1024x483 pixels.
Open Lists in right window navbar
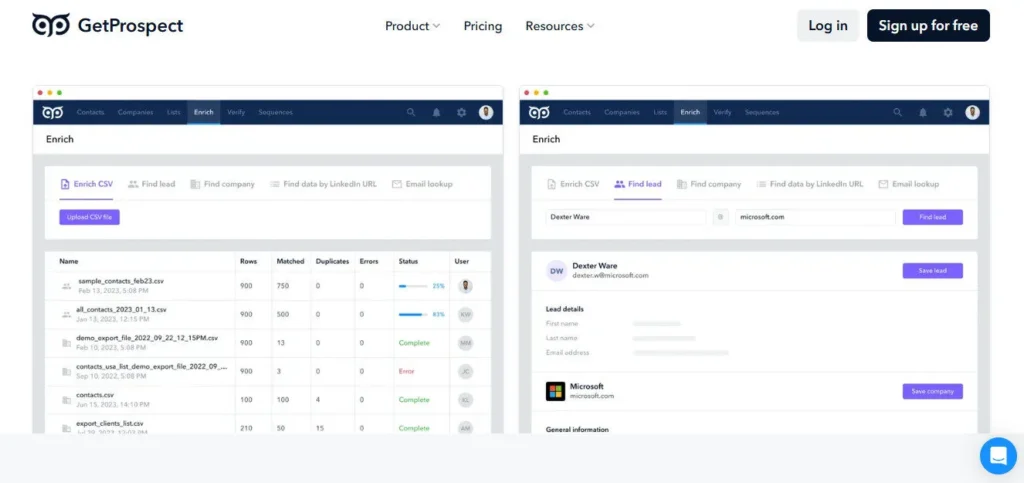[660, 112]
